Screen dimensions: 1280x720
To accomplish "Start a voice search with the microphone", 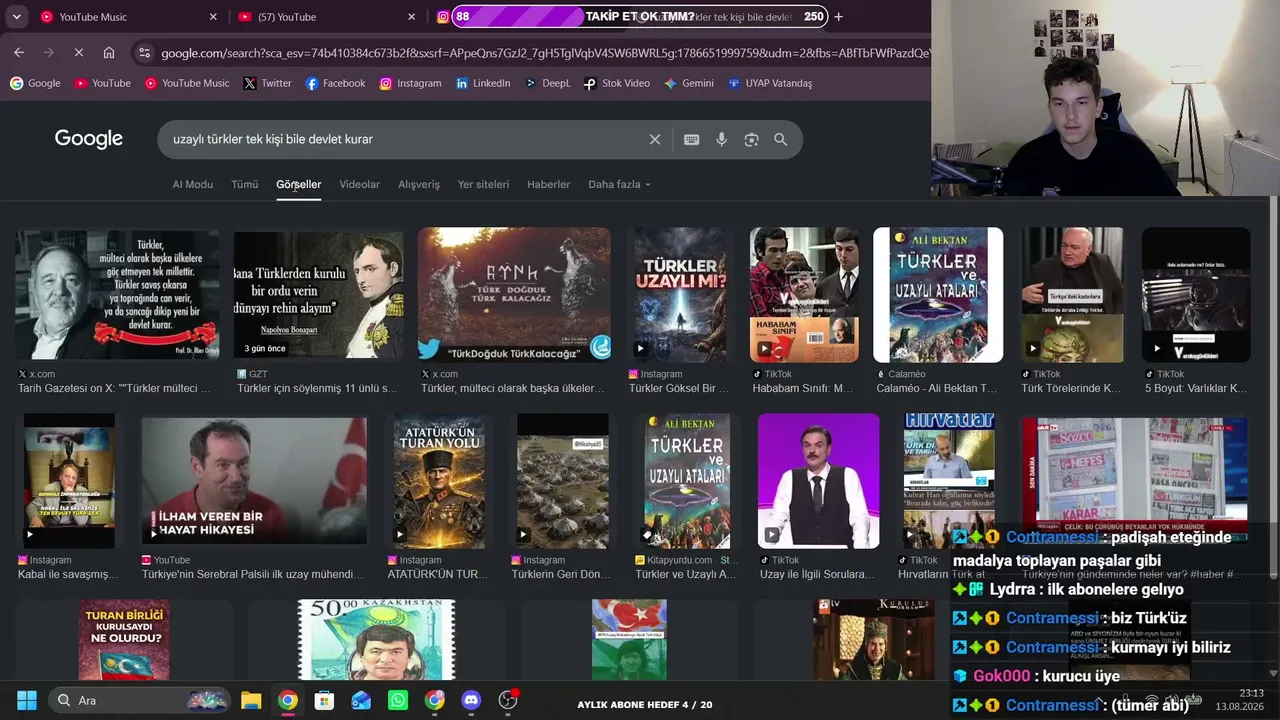I will click(721, 140).
